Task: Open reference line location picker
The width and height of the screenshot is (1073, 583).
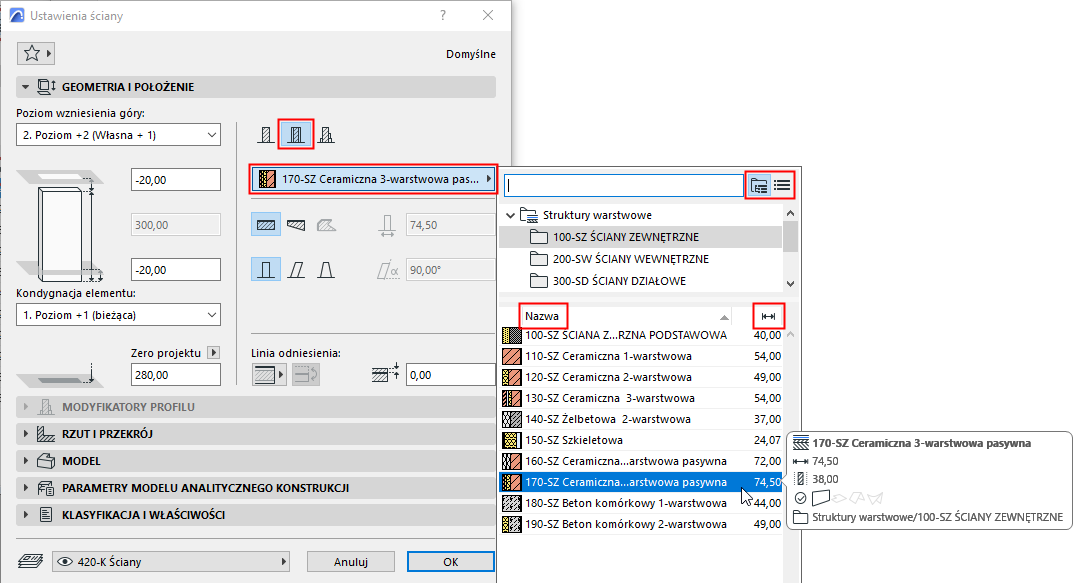Action: pos(269,374)
